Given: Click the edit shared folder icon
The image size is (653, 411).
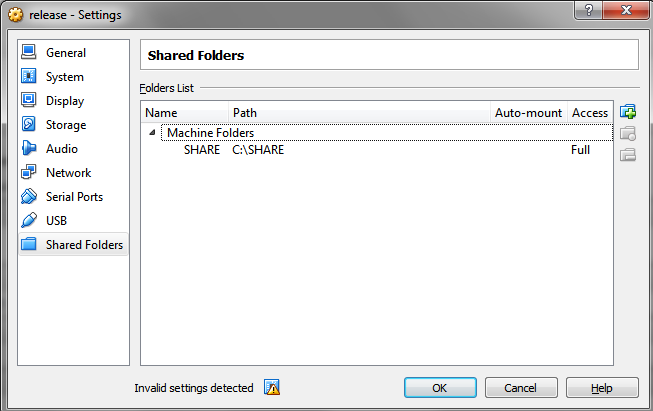Looking at the screenshot, I should (x=628, y=134).
